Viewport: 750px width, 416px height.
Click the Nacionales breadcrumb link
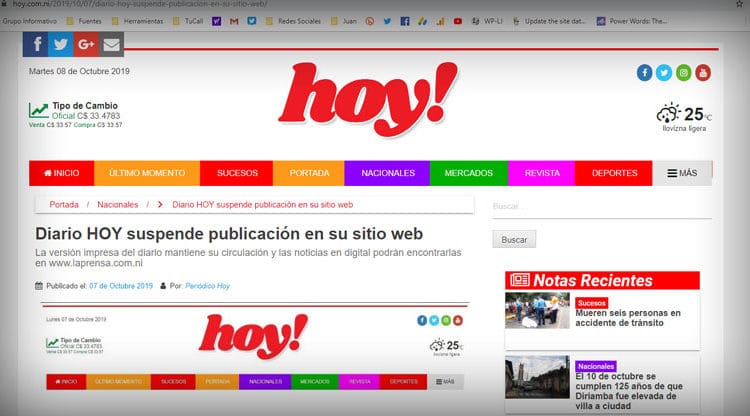[118, 205]
